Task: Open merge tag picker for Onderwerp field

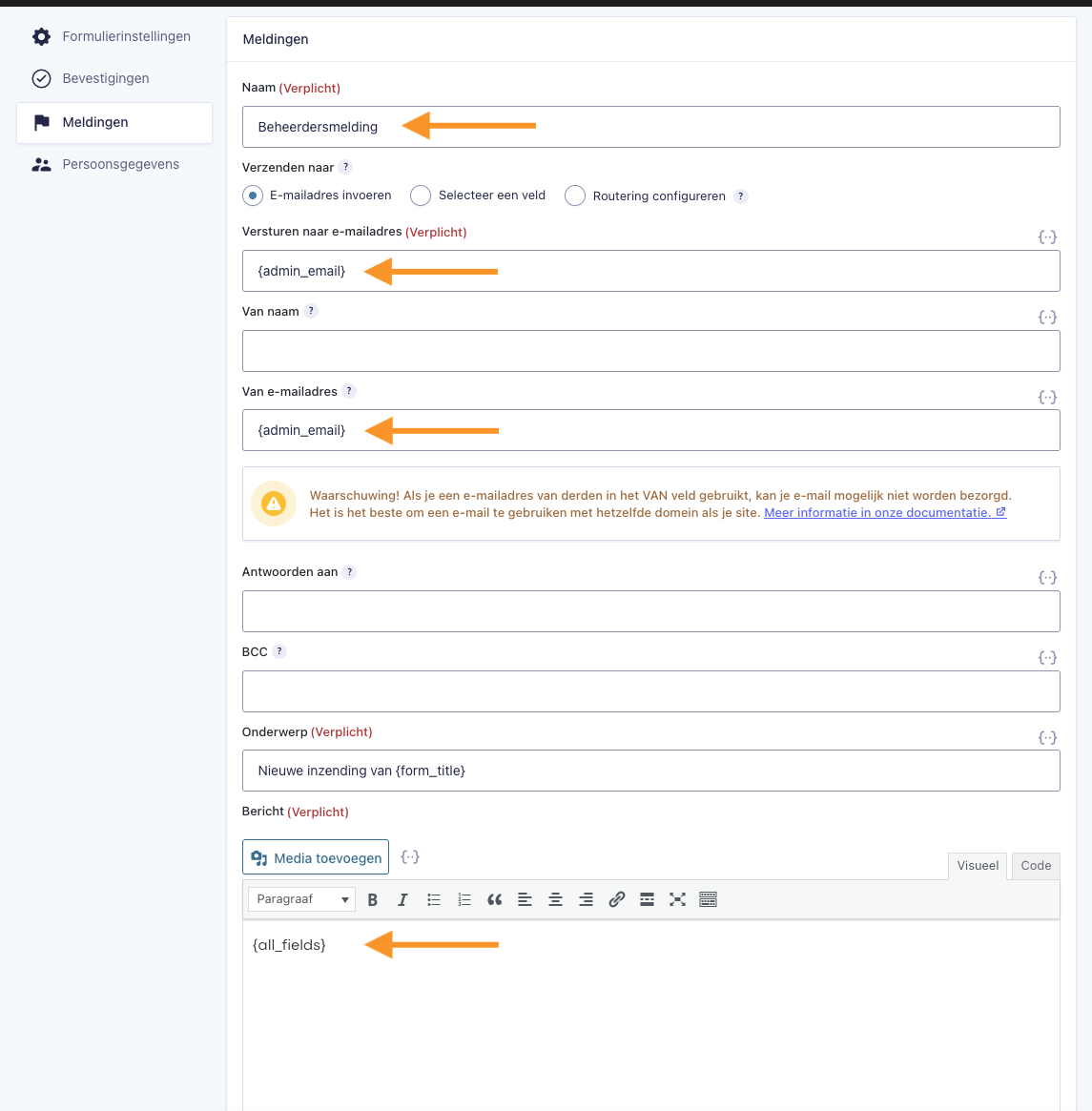Action: tap(1047, 737)
